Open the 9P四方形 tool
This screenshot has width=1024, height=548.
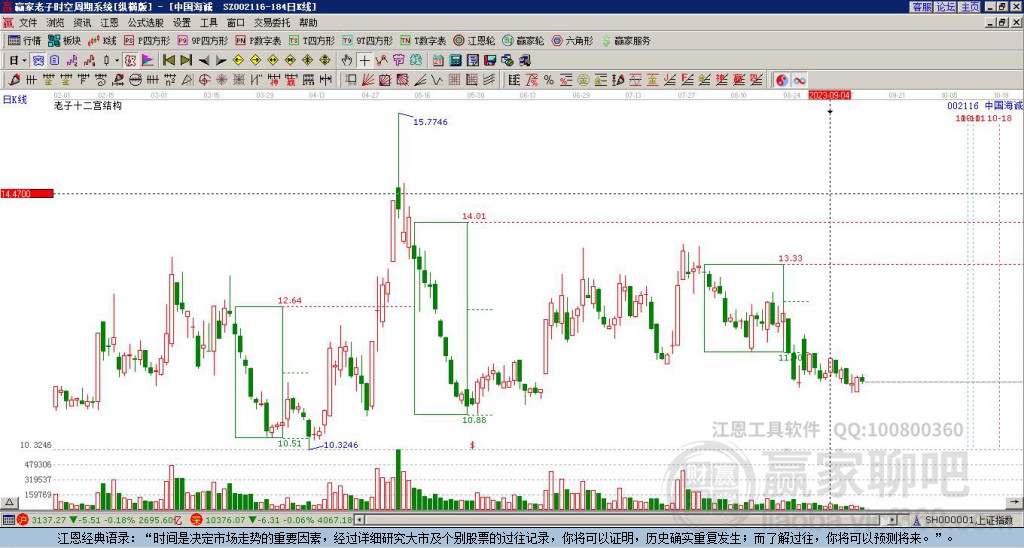(202, 40)
